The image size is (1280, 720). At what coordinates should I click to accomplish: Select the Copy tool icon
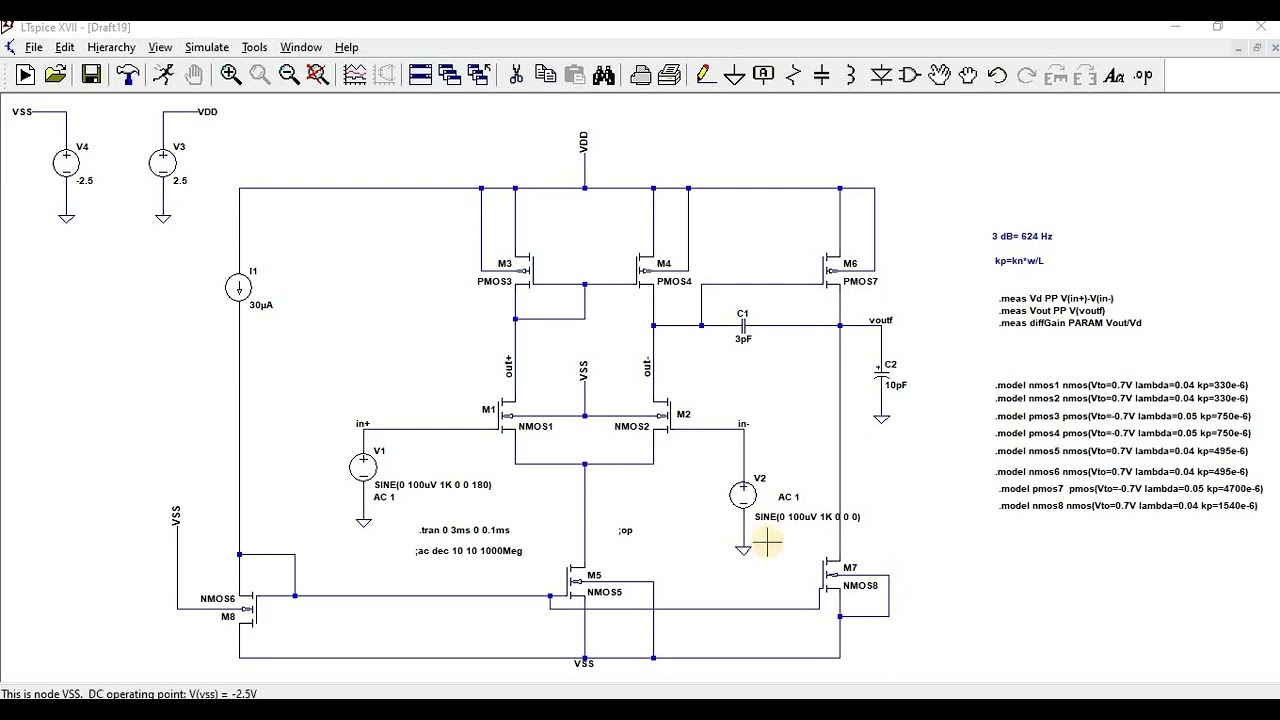click(545, 75)
